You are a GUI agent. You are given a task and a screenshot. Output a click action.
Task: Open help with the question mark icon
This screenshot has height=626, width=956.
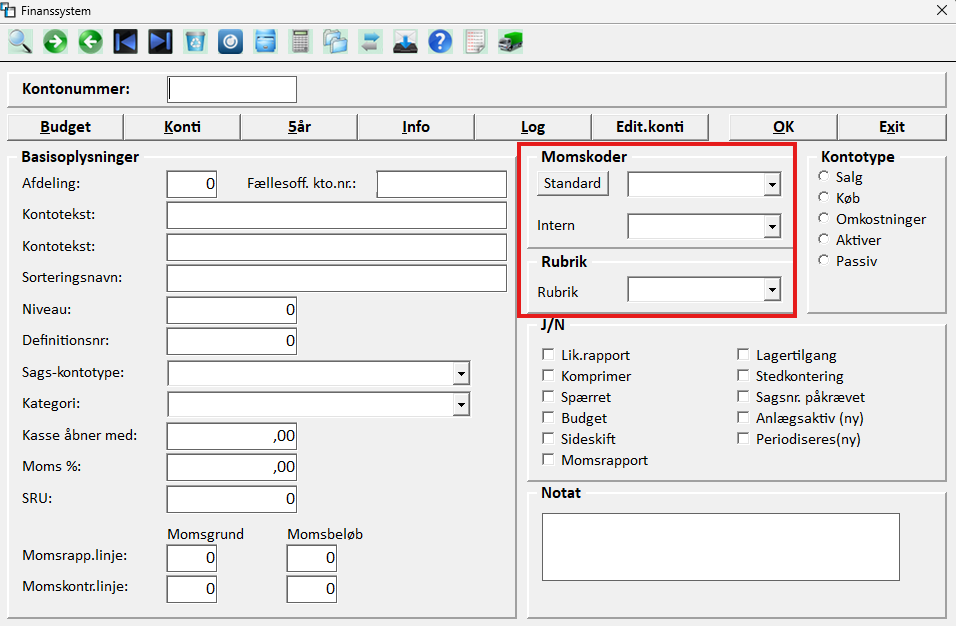click(440, 42)
